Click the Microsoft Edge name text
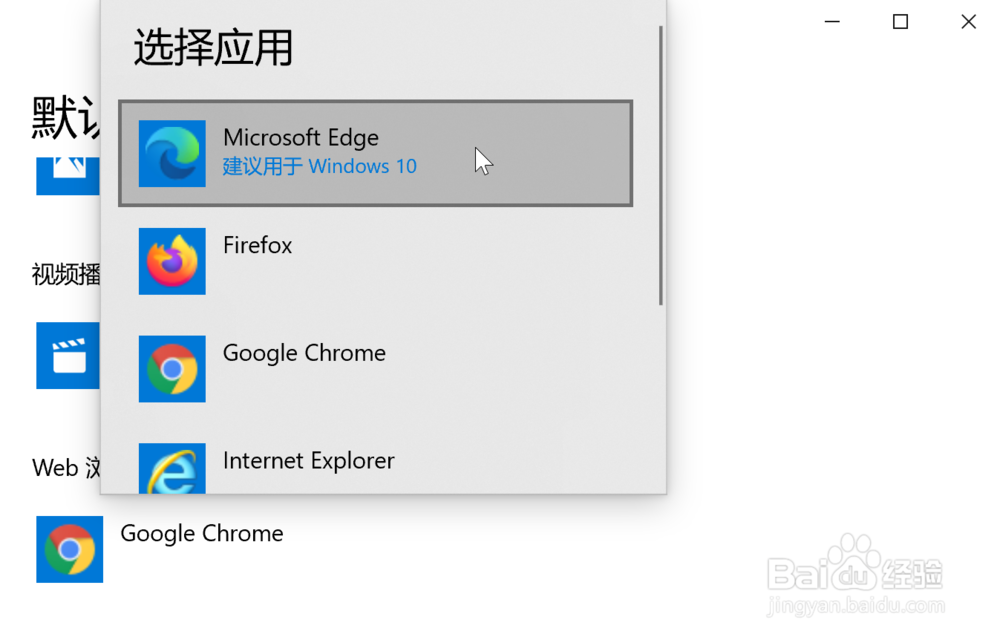Viewport: 1000px width, 640px height. [301, 138]
